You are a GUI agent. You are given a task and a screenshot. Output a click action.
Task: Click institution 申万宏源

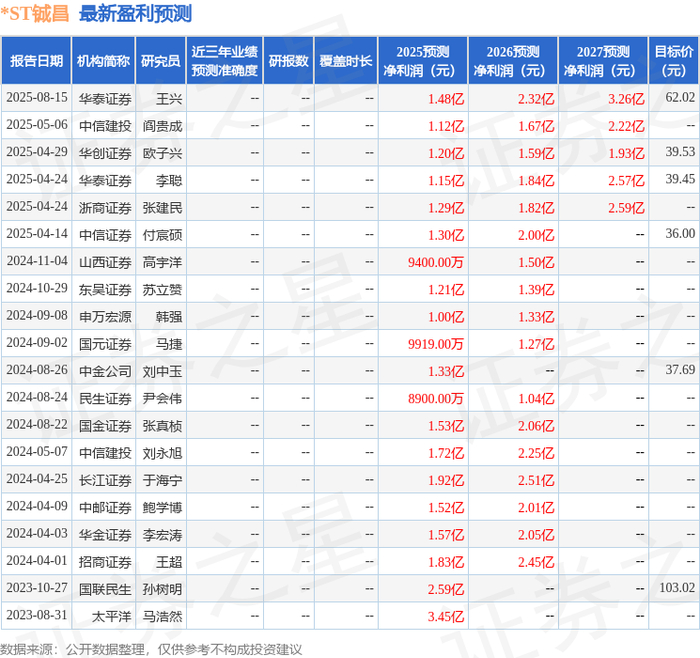tap(105, 317)
